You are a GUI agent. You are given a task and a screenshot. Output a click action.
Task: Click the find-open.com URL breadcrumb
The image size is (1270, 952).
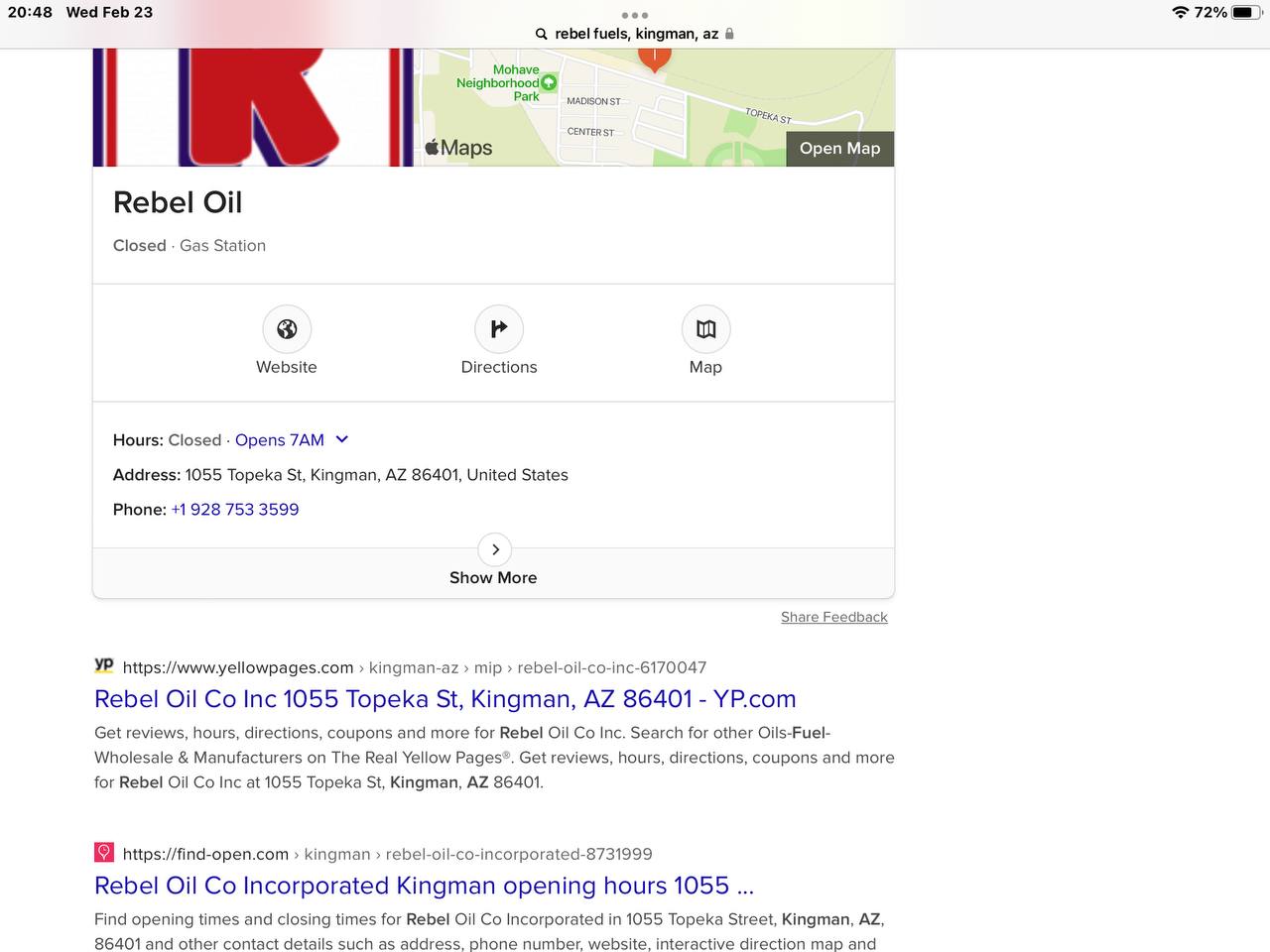[388, 854]
